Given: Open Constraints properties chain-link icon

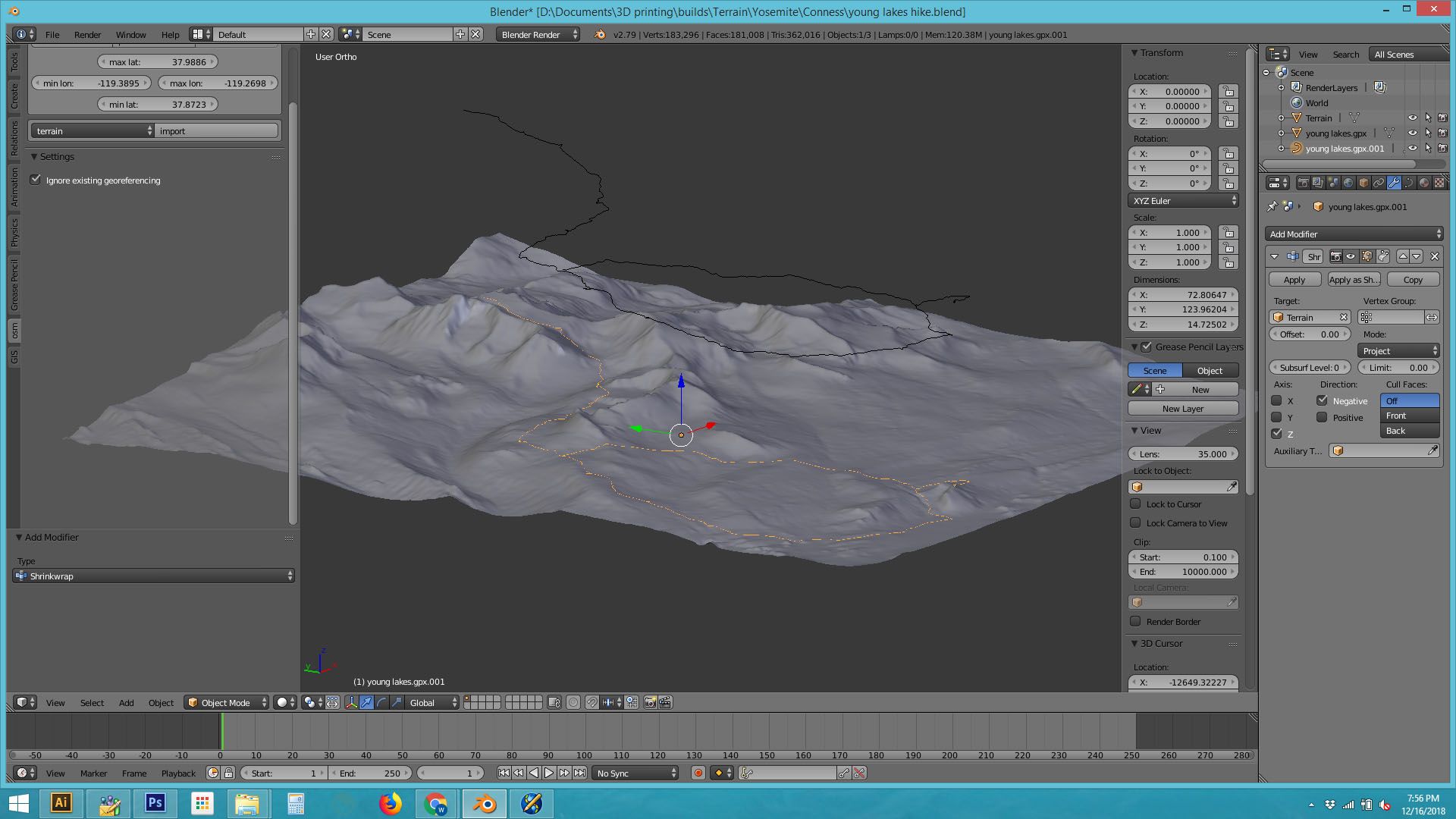Looking at the screenshot, I should click(x=1378, y=183).
